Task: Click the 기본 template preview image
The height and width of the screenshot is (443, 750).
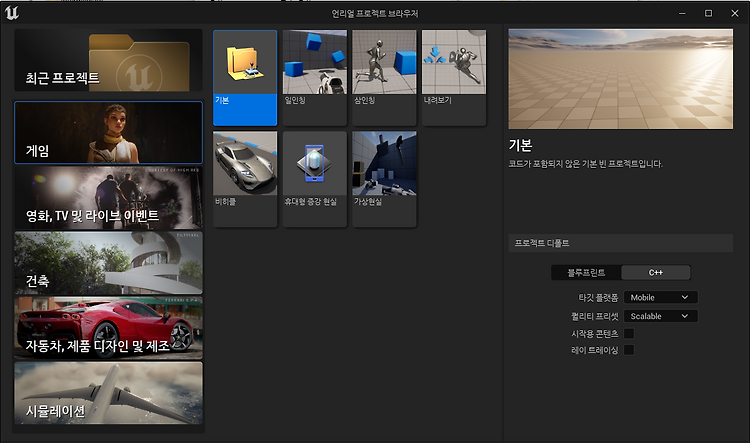Action: [620, 79]
